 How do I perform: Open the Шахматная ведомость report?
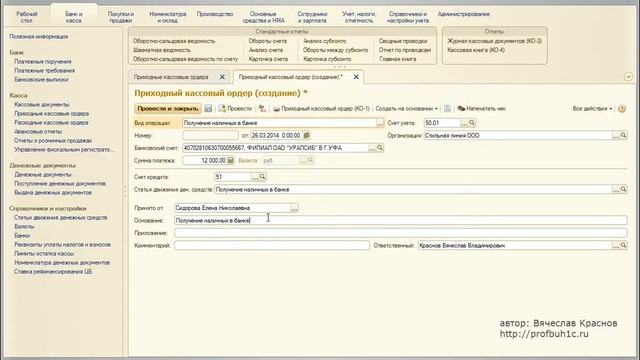click(x=162, y=50)
